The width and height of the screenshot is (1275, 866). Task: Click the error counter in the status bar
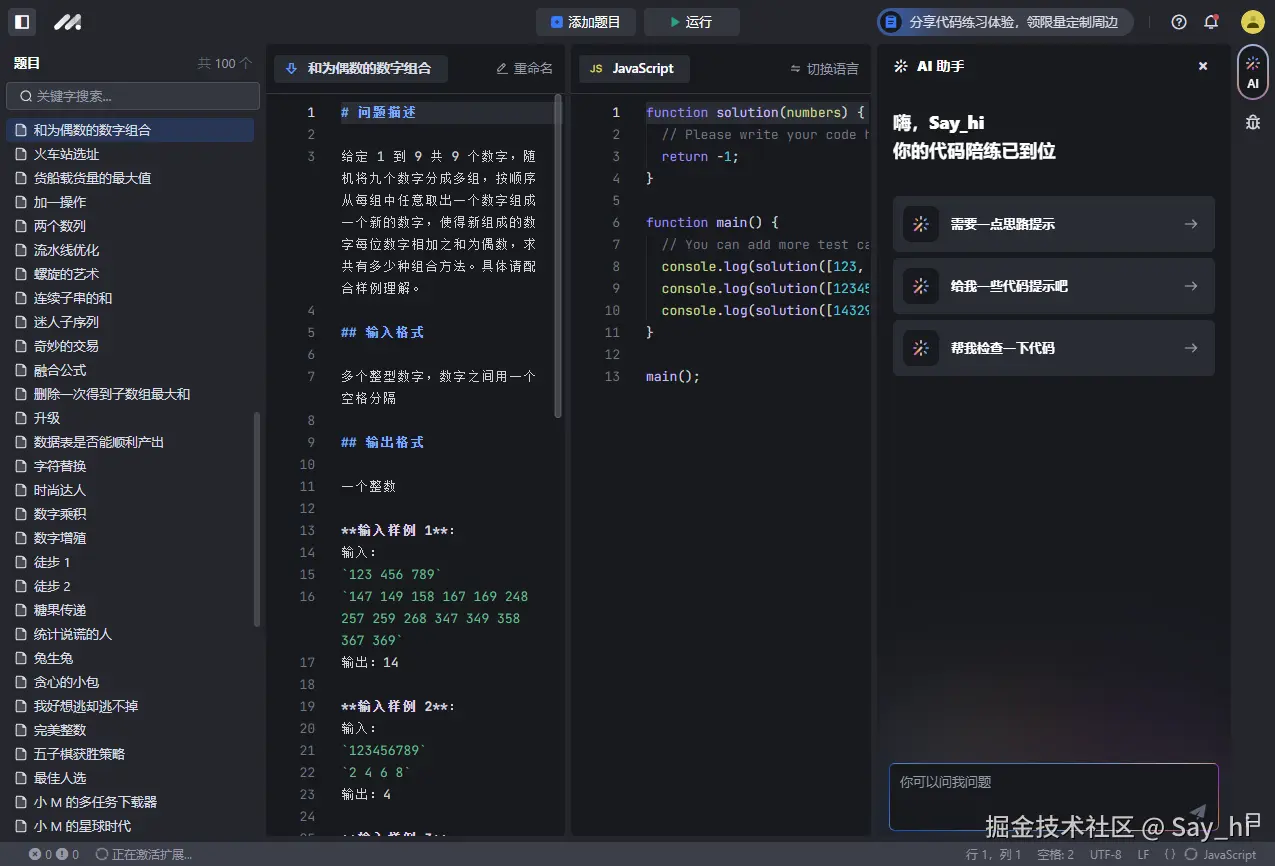point(40,855)
